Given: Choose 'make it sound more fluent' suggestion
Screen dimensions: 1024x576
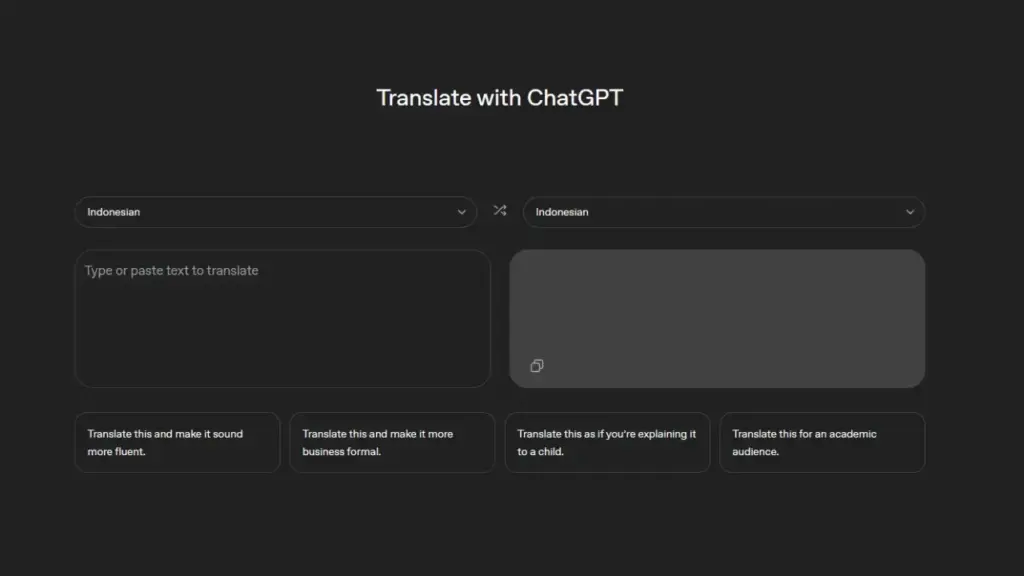Looking at the screenshot, I should [177, 442].
